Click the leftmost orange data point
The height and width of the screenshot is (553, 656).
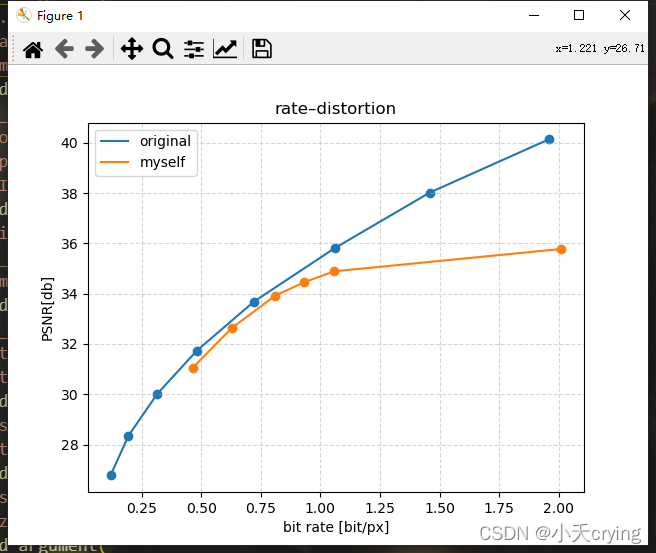[x=193, y=369]
